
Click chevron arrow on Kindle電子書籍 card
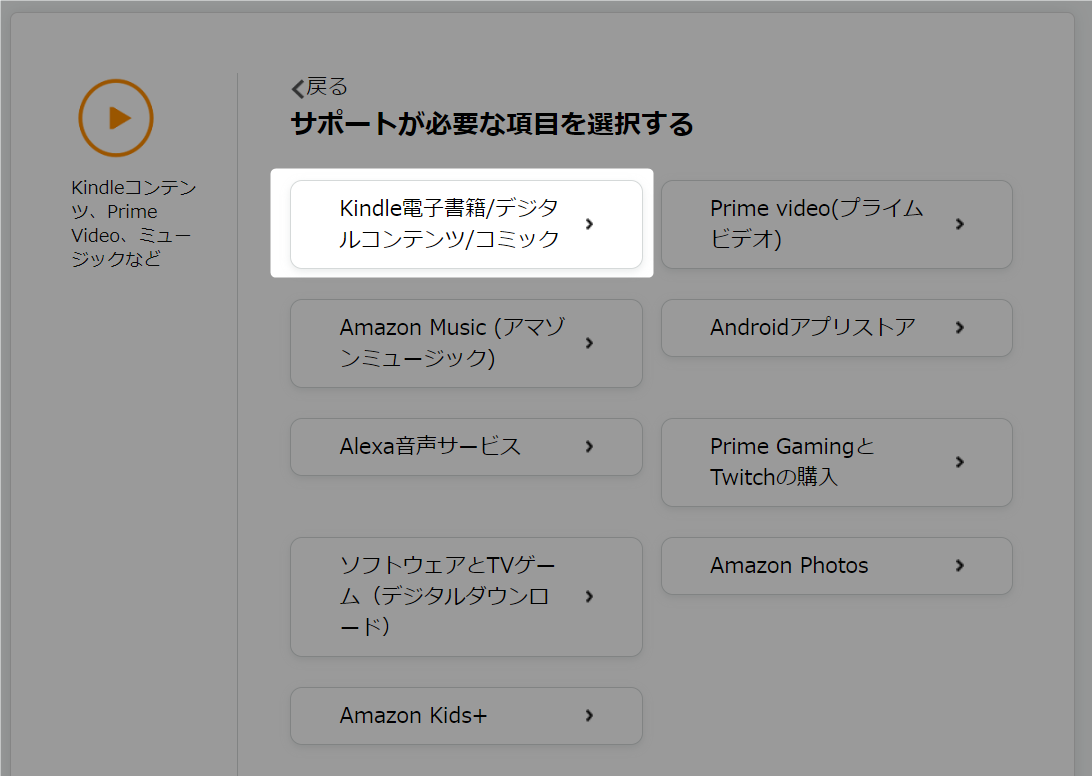click(589, 224)
